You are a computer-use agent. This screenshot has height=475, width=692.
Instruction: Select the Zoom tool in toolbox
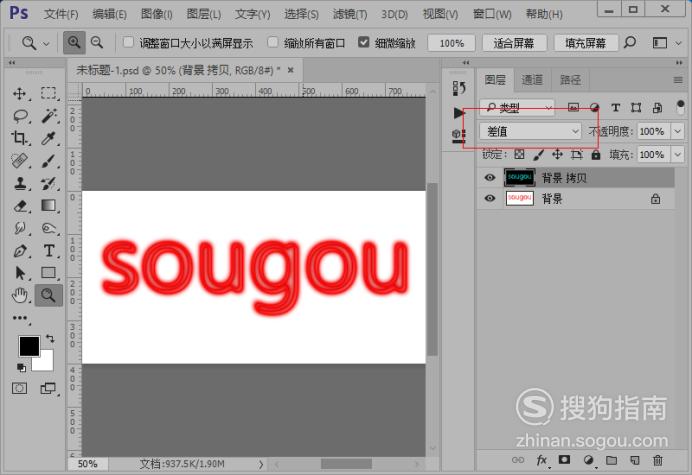[49, 295]
